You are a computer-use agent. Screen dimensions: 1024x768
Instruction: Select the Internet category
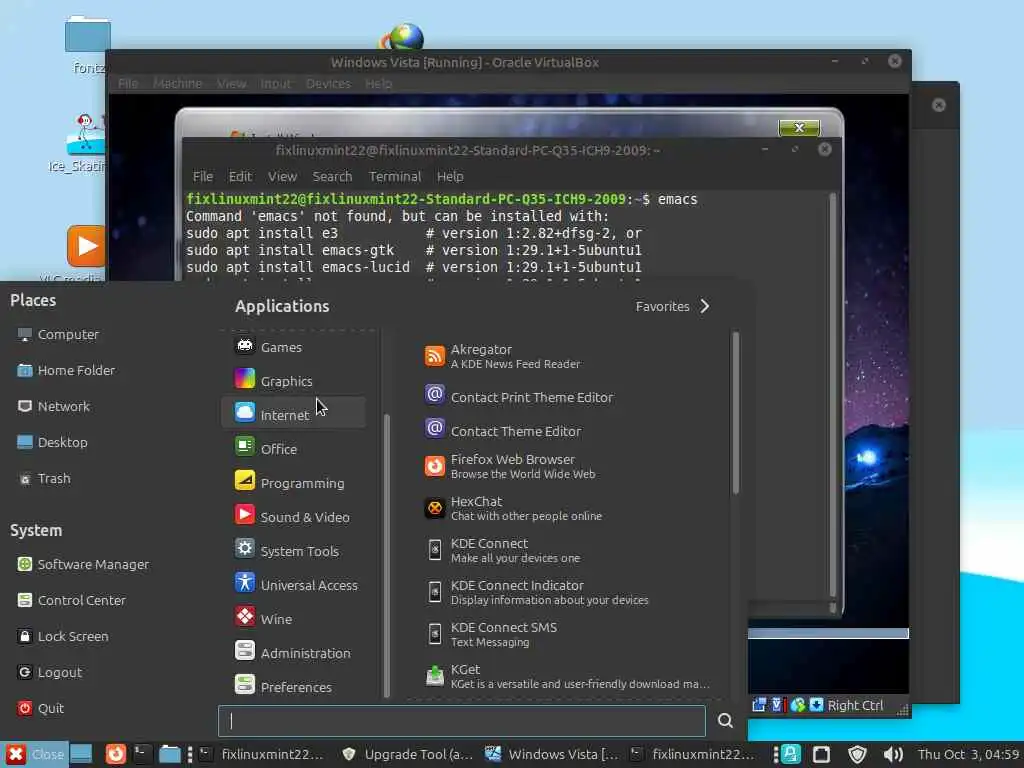(x=293, y=414)
